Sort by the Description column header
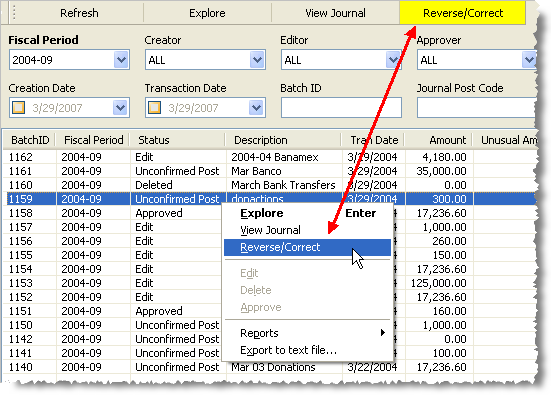 (283, 140)
